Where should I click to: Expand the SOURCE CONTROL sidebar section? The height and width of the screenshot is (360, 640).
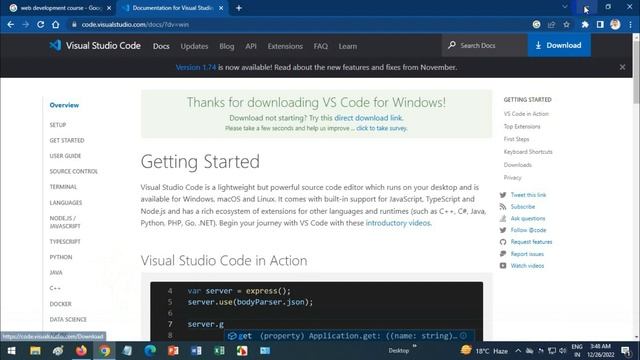[x=73, y=171]
